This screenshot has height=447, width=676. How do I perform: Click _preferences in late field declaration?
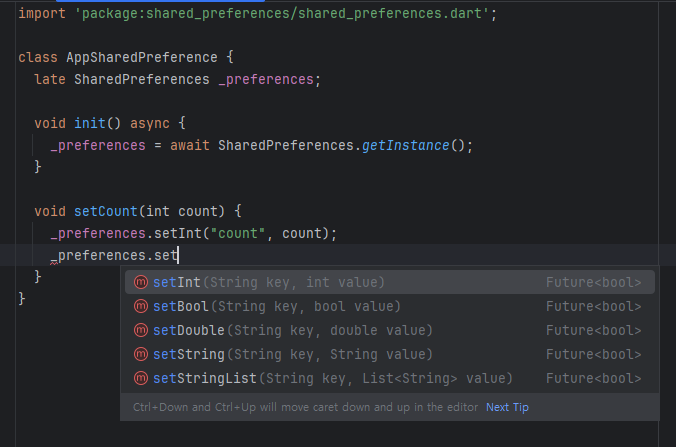[x=266, y=79]
